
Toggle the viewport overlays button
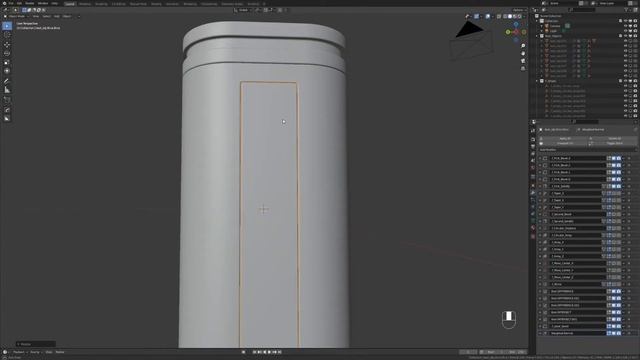point(488,16)
